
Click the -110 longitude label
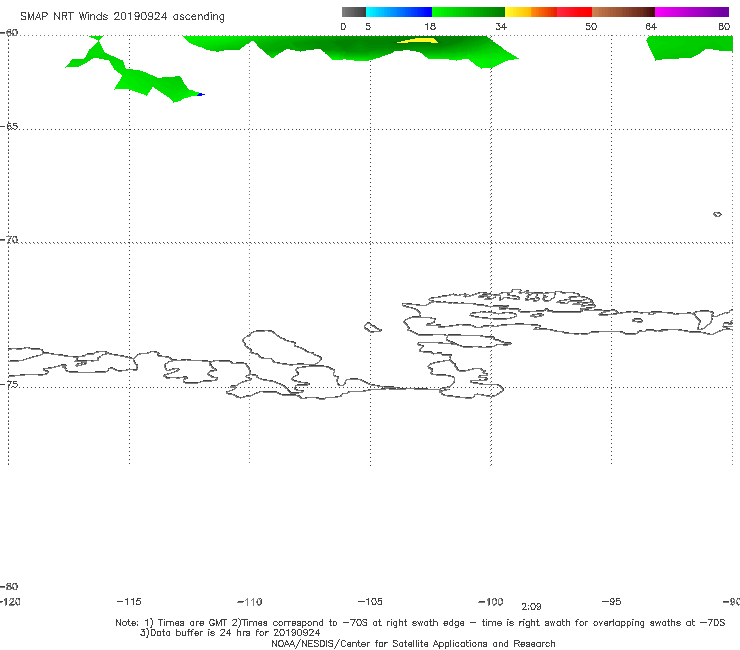(250, 602)
